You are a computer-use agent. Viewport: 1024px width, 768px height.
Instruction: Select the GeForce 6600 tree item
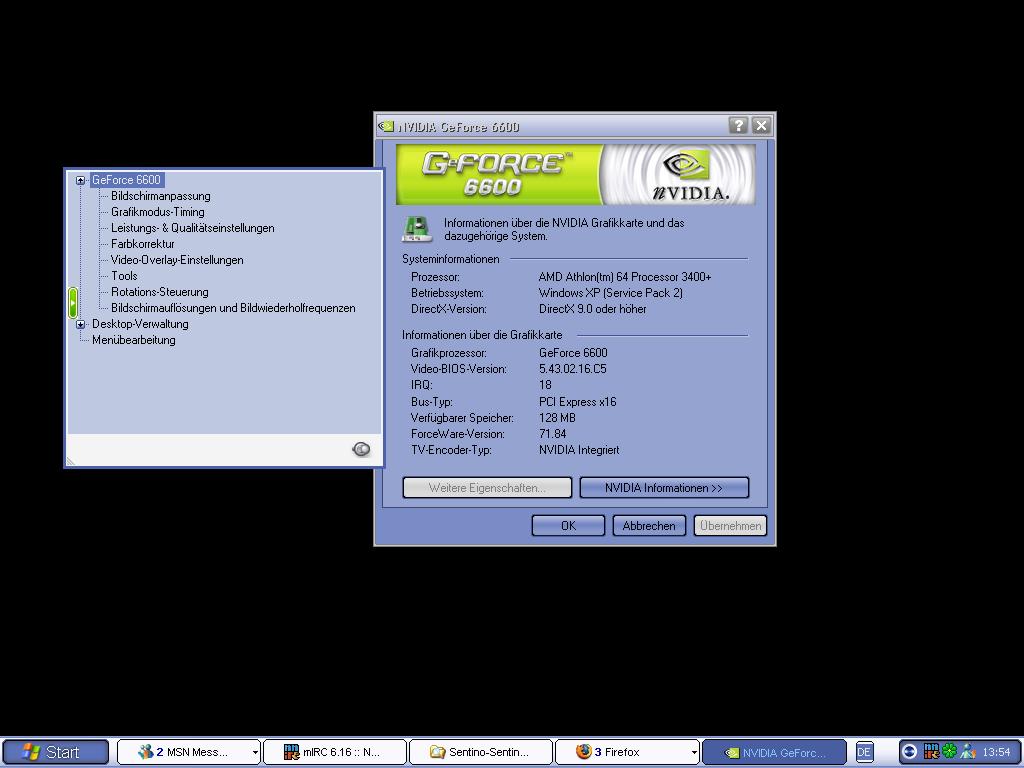(126, 180)
